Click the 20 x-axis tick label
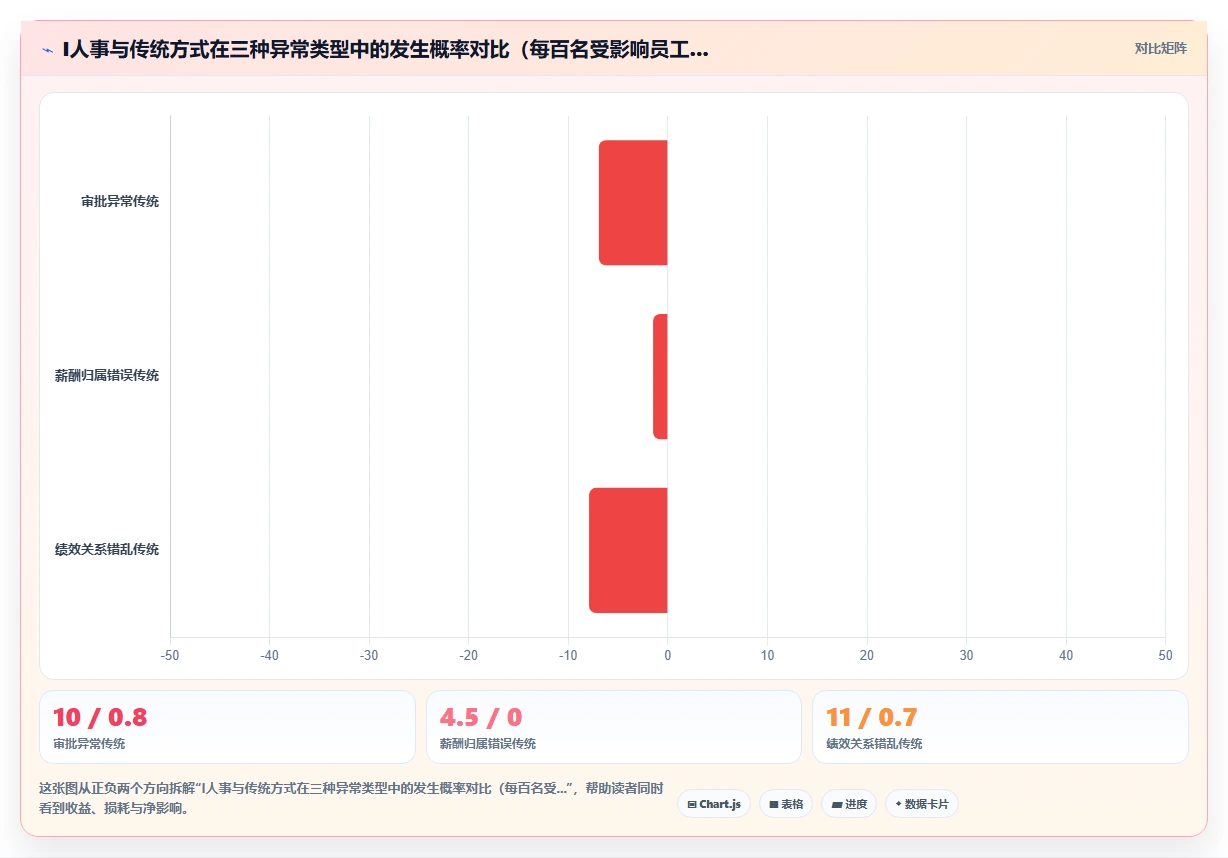Image resolution: width=1228 pixels, height=858 pixels. (867, 655)
